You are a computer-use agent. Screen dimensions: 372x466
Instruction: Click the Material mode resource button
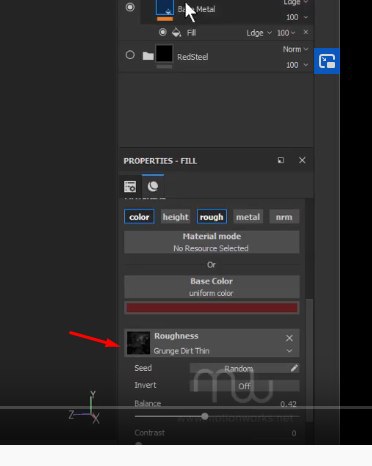(x=212, y=242)
